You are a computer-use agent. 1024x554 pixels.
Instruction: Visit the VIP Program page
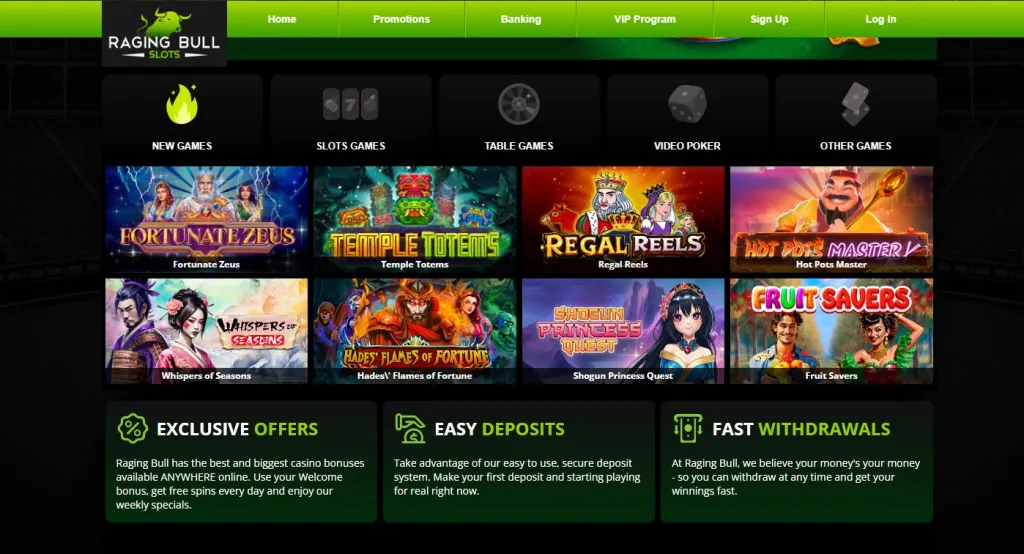pos(645,19)
